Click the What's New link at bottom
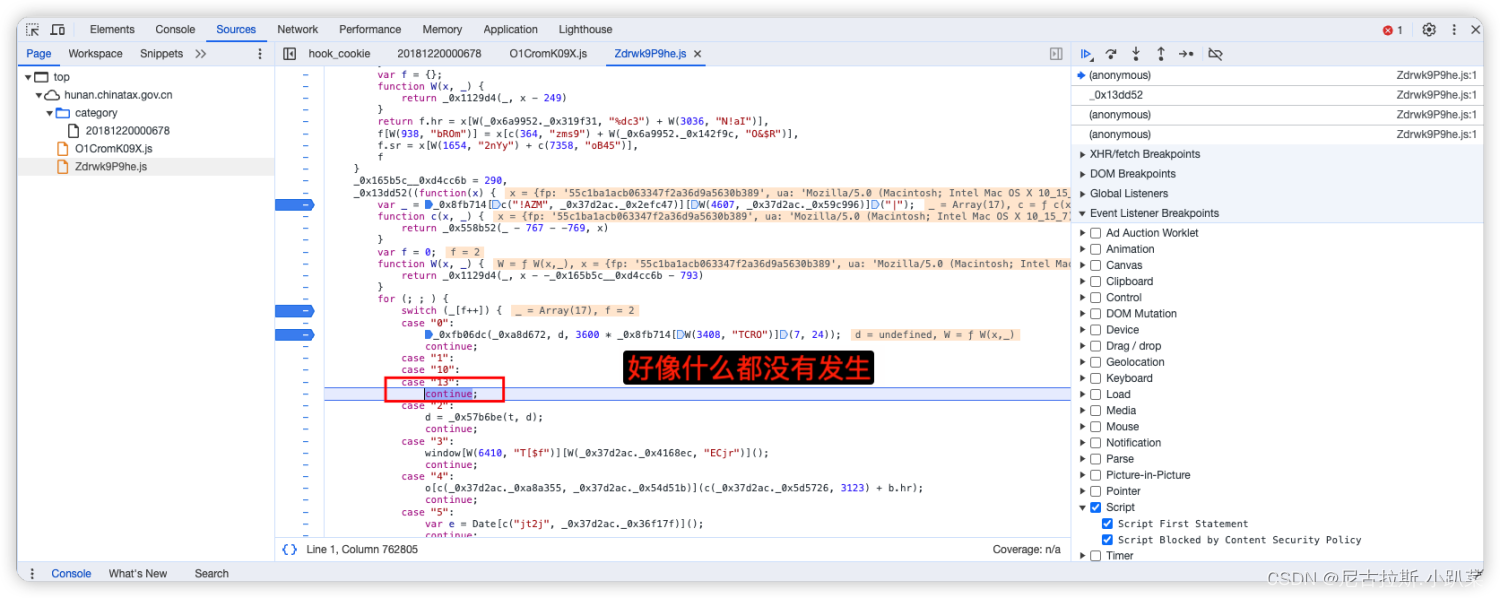 pos(137,573)
